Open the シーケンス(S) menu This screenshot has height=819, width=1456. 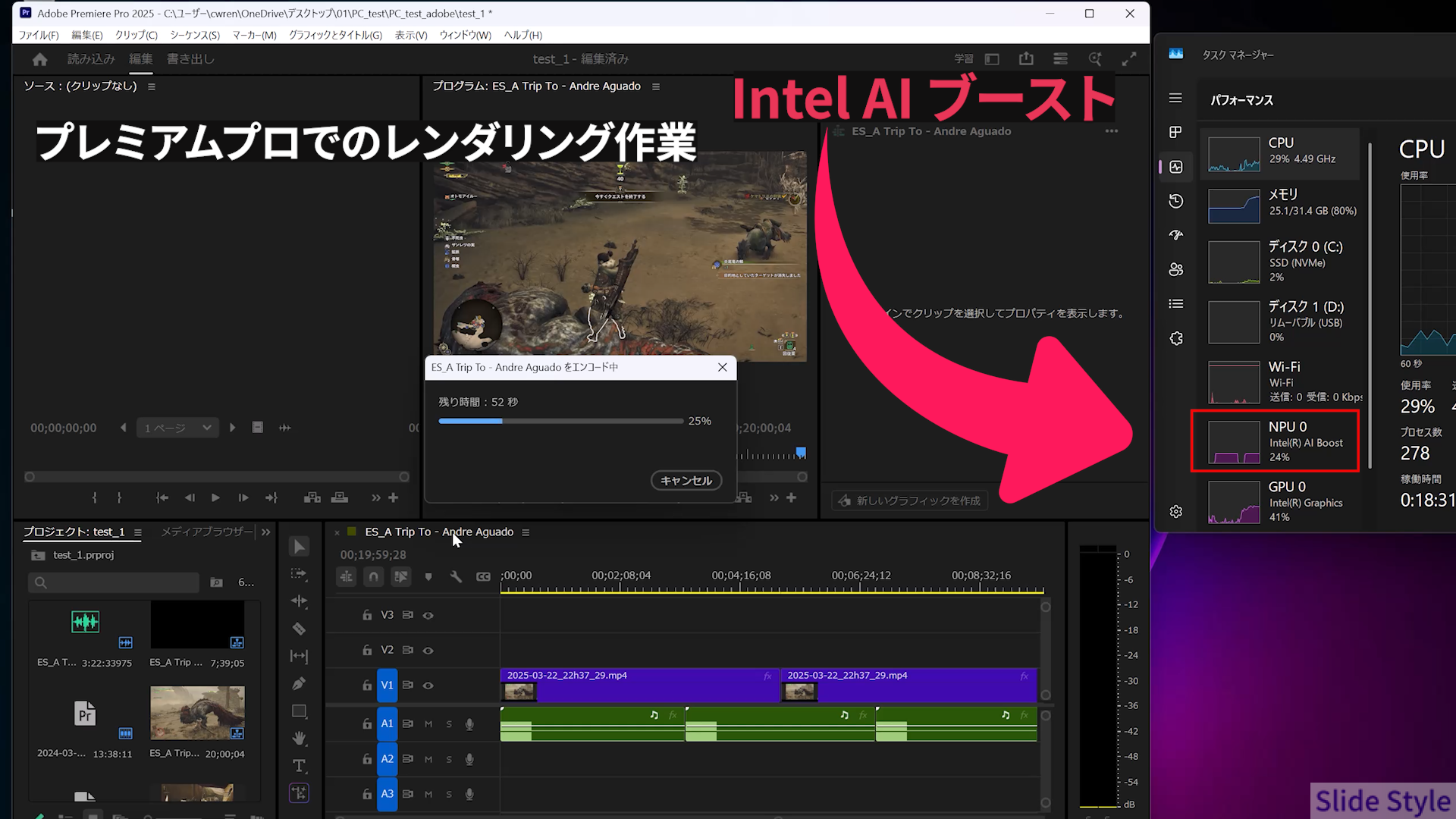tap(194, 35)
